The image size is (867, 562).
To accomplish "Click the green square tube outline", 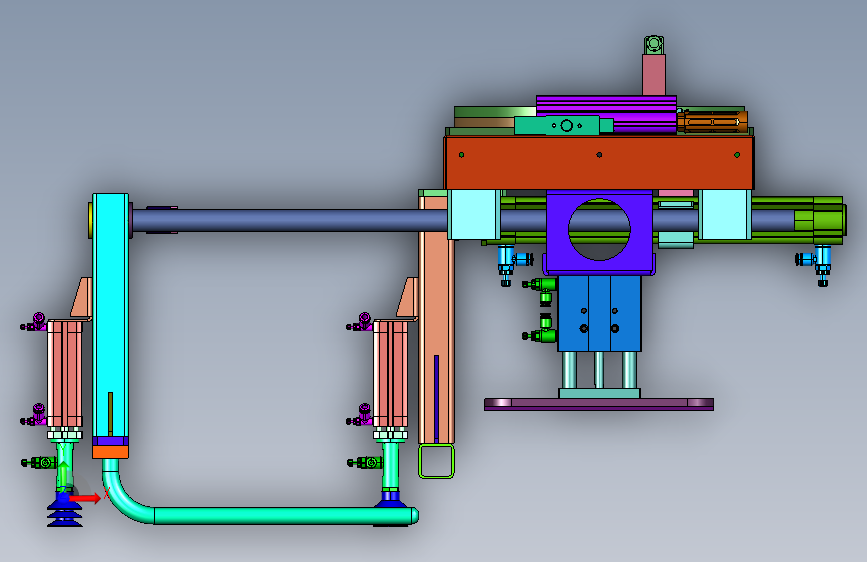I will (436, 461).
